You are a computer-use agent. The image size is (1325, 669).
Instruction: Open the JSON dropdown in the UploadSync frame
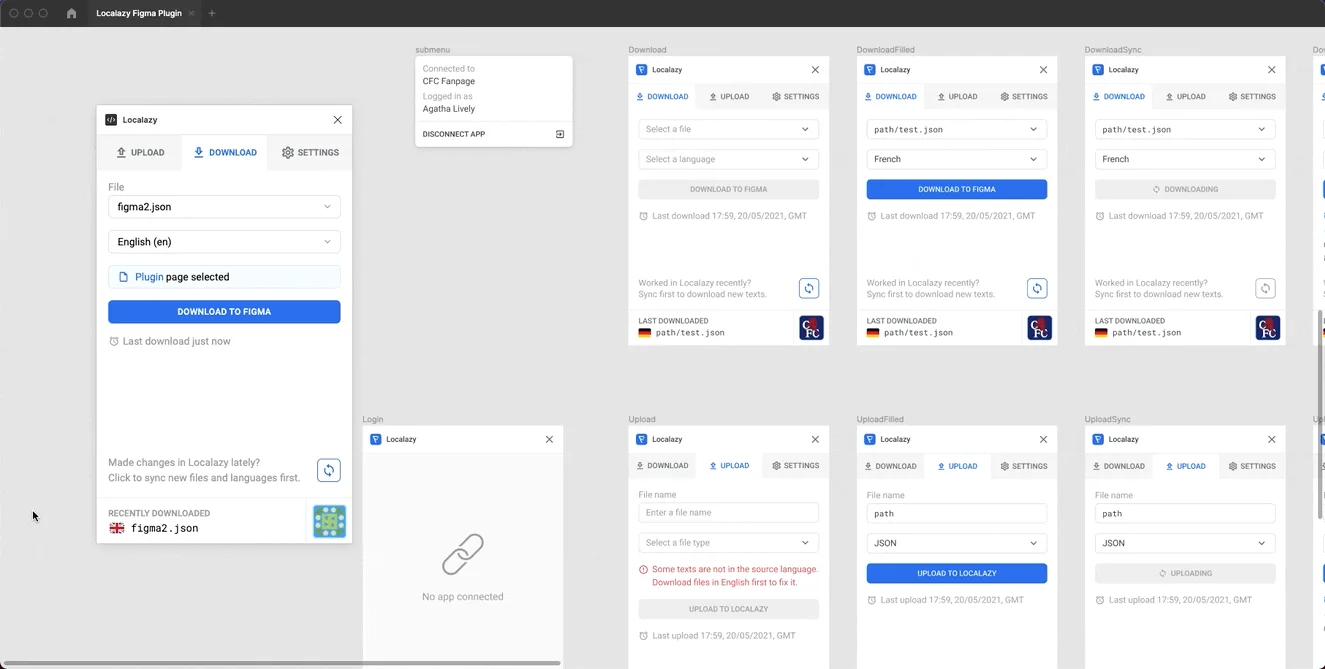[1185, 543]
